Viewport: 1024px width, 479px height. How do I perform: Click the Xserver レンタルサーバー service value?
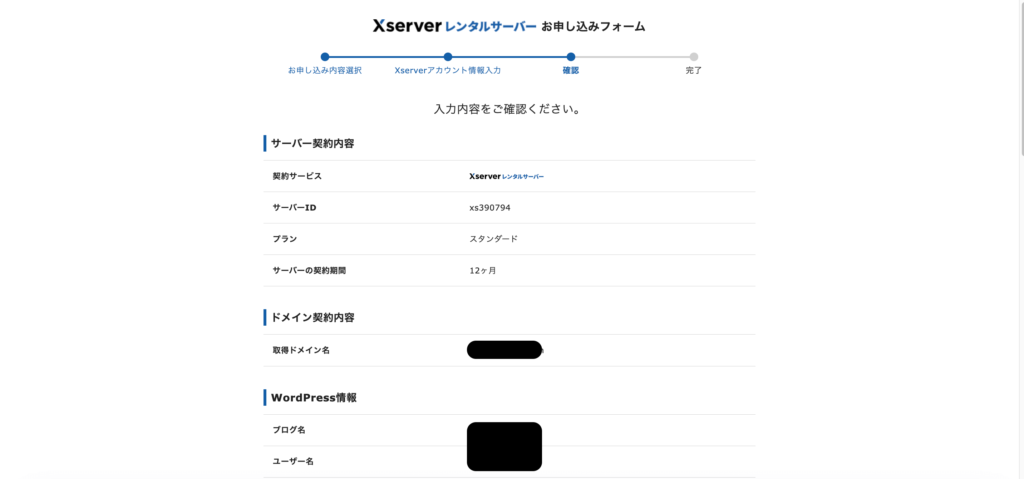[506, 176]
